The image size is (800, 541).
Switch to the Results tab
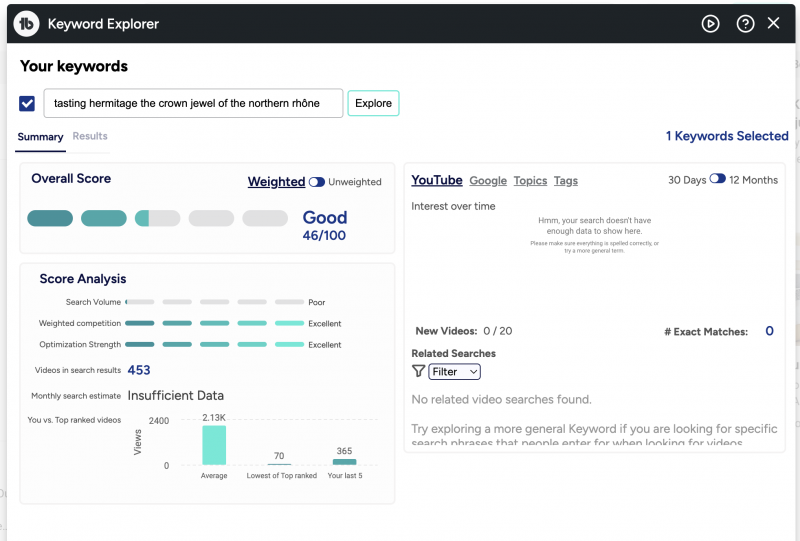click(90, 136)
